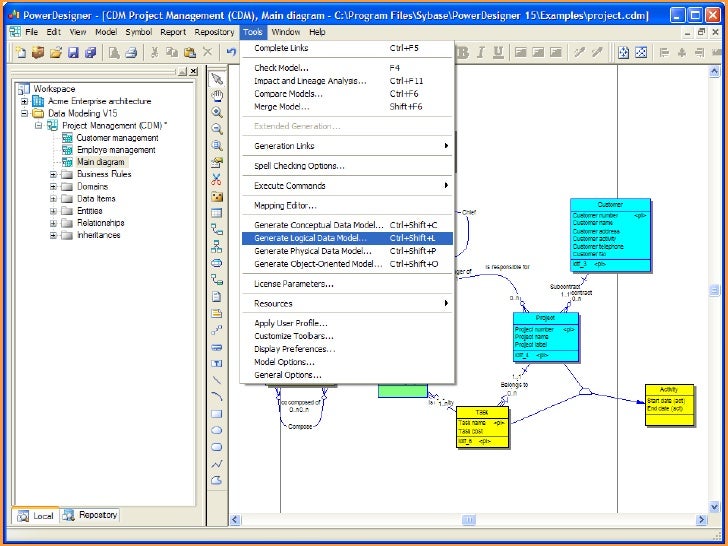The width and height of the screenshot is (728, 546).
Task: Select the Grabber hand tool
Action: 217,96
